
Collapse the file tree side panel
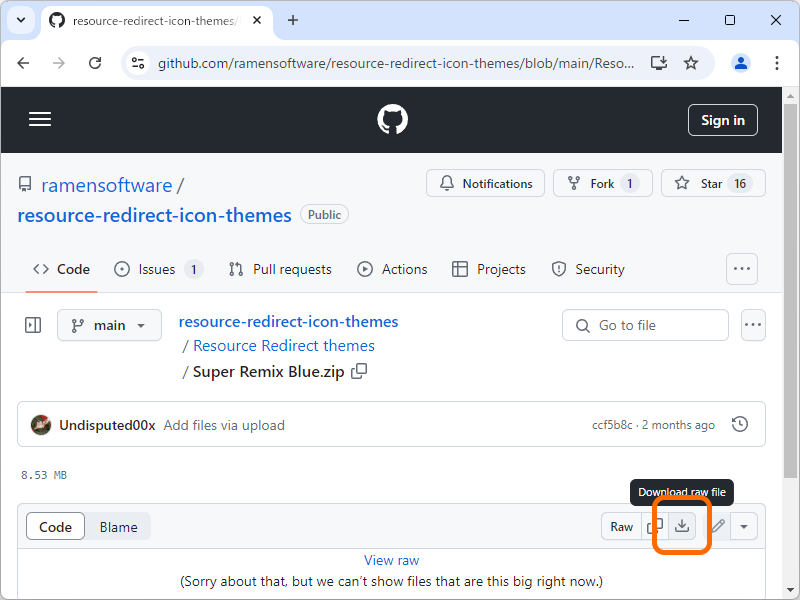33,325
